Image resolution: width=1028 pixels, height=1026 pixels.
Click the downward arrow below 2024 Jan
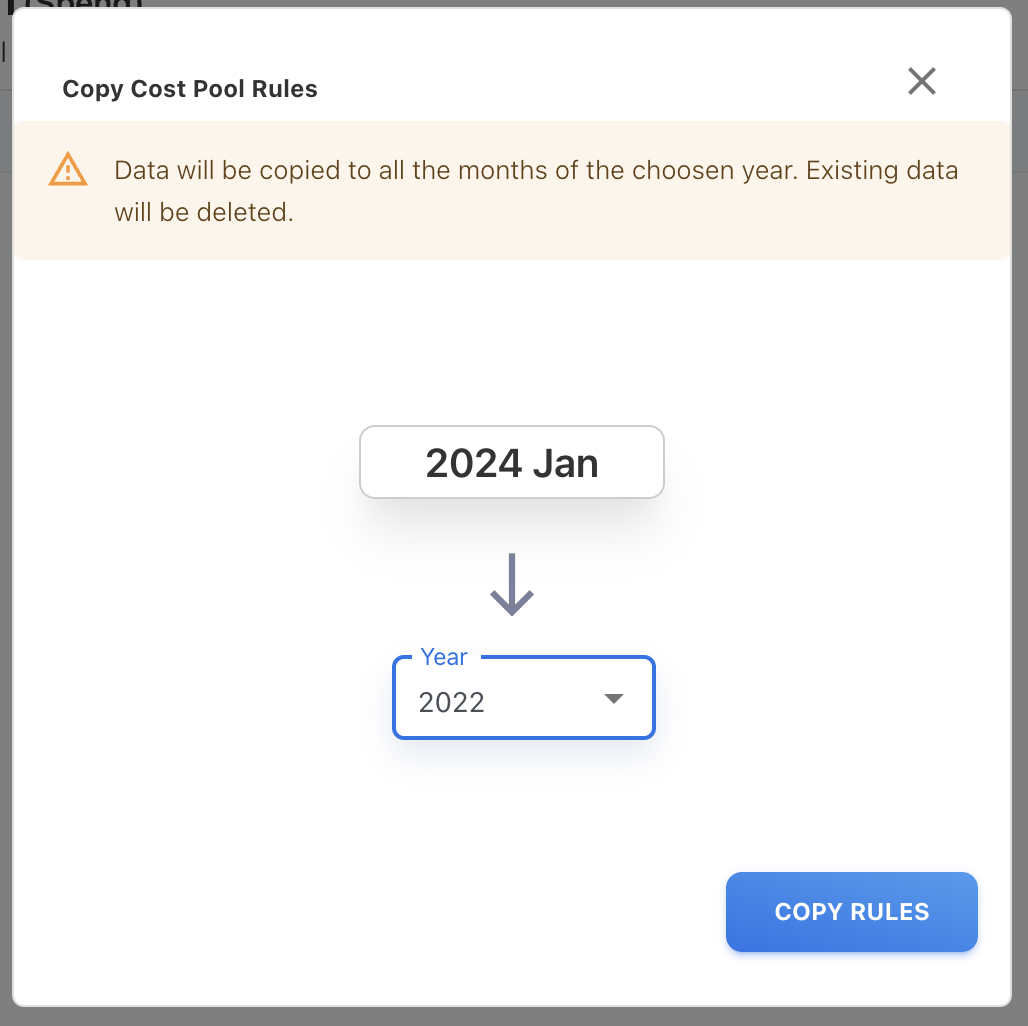512,585
